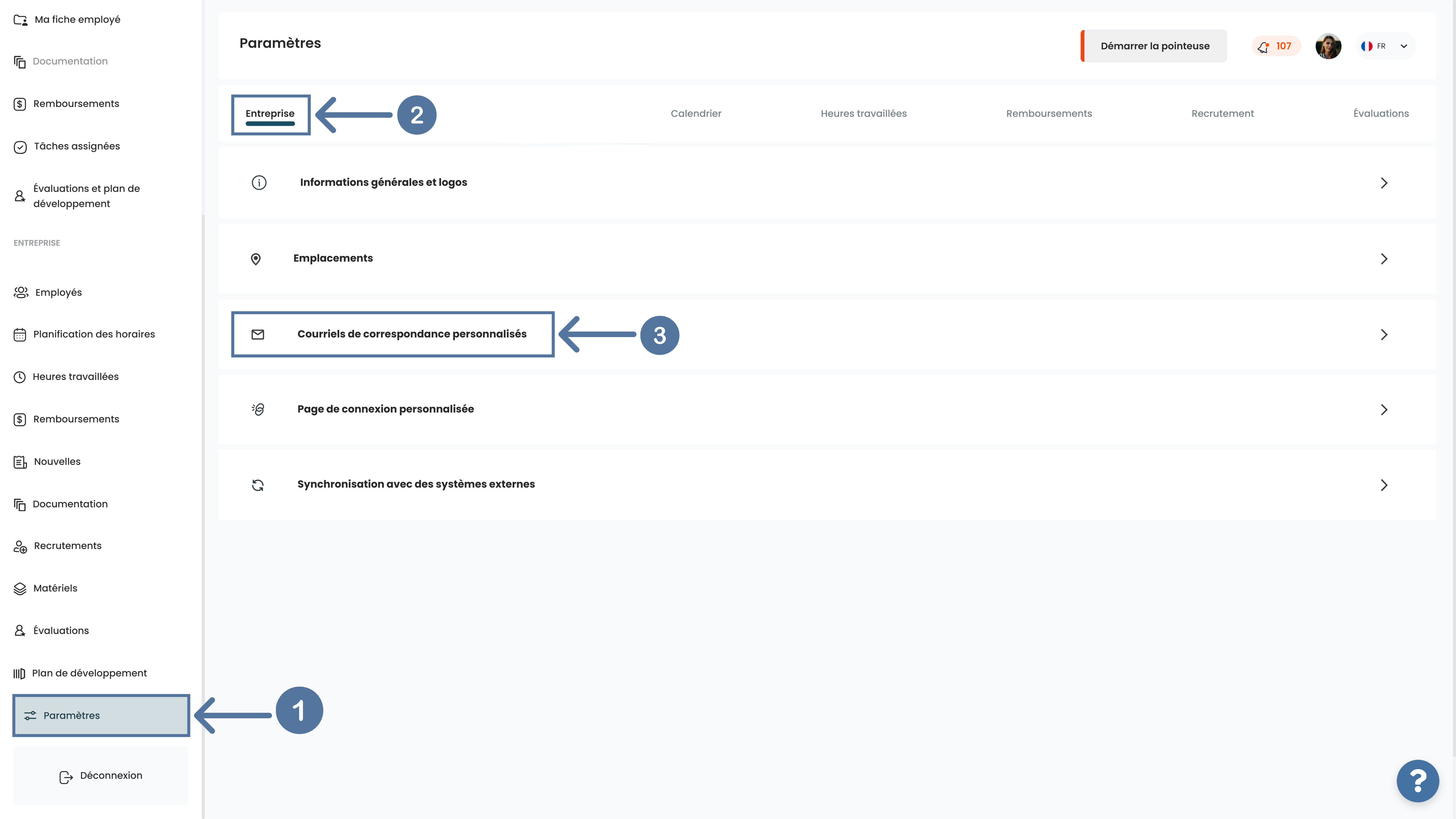1456x819 pixels.
Task: Click the Emplacements title text
Action: coord(333,258)
